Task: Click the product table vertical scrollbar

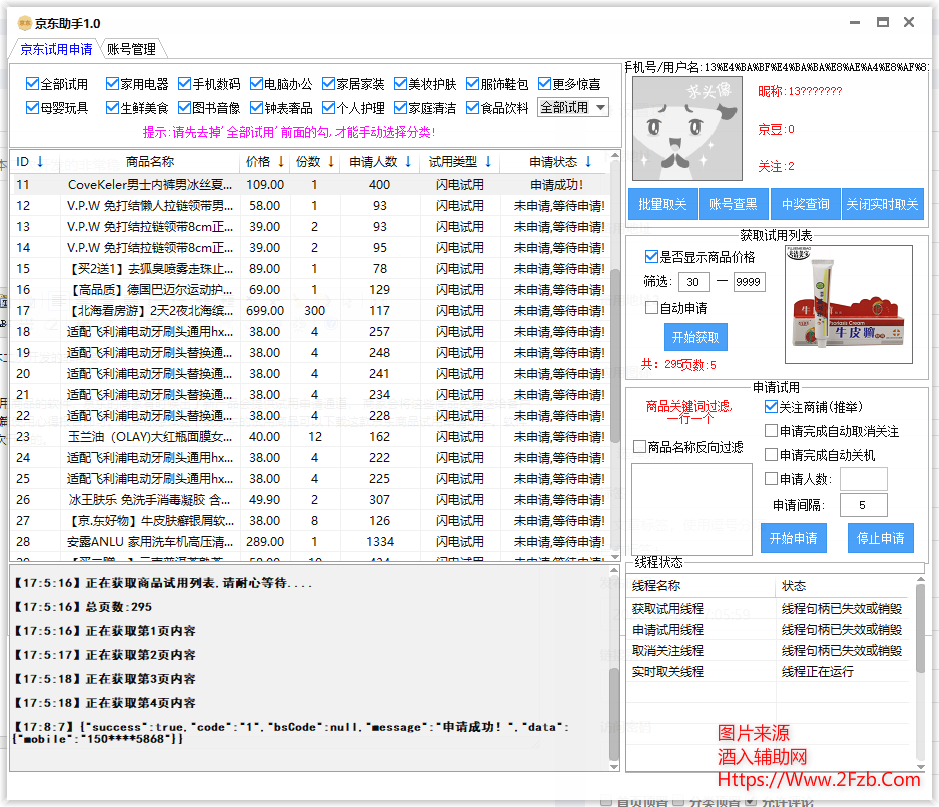Action: pos(614,356)
